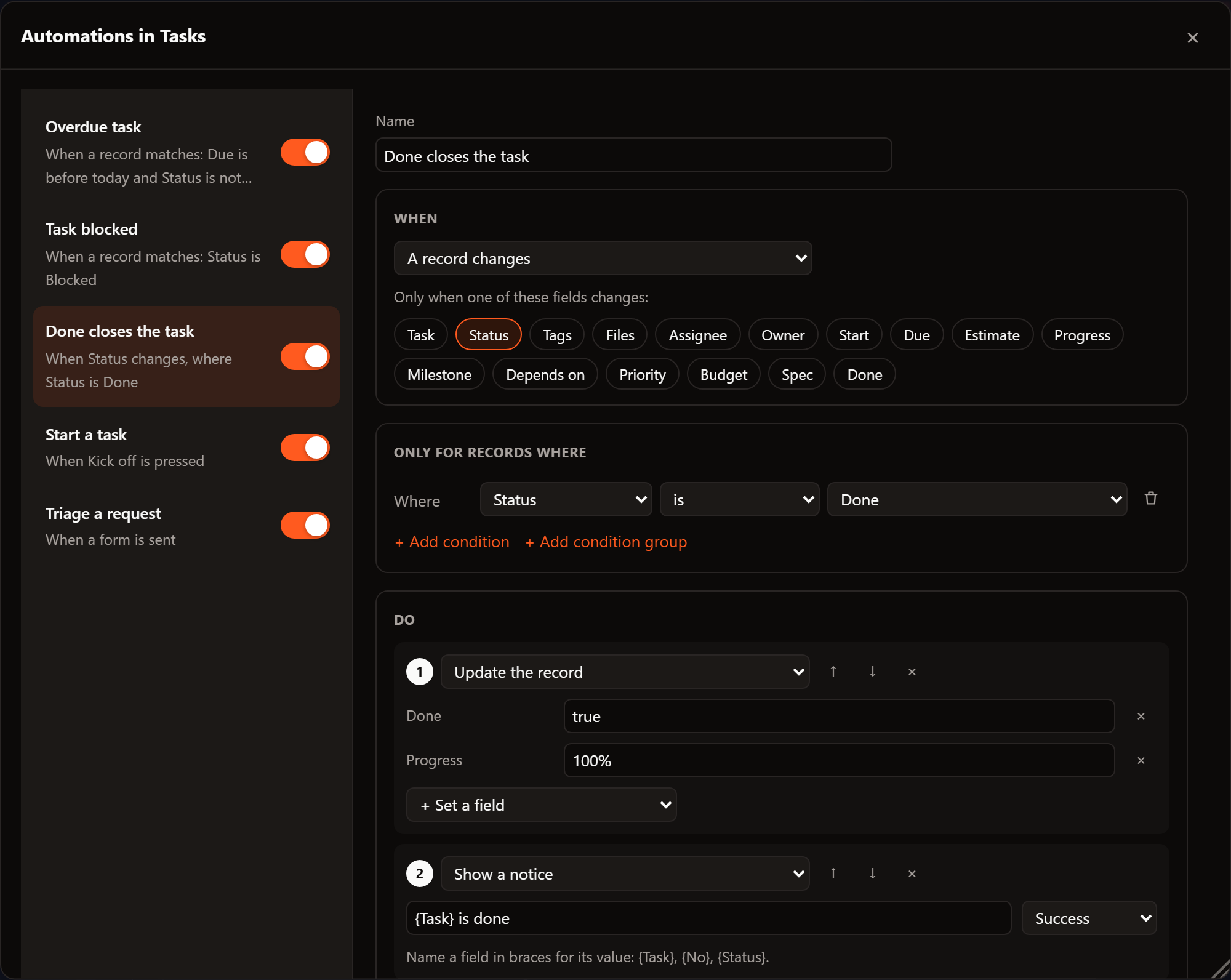Change the Success notice type dropdown

(1089, 918)
